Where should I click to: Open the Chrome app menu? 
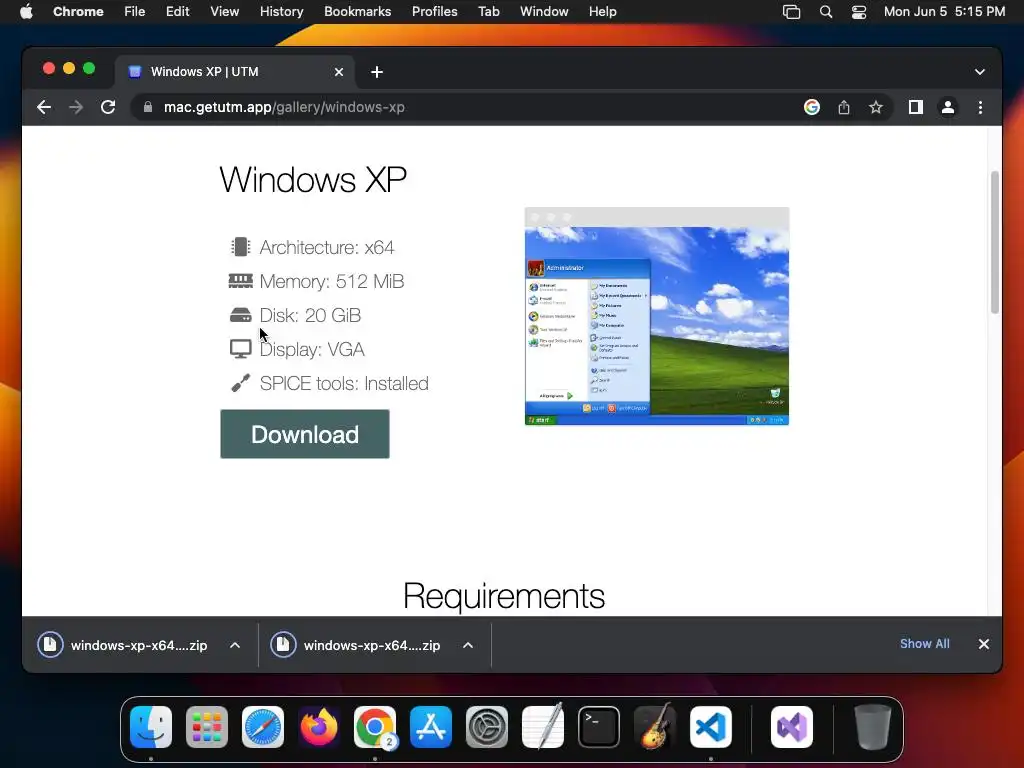point(78,12)
